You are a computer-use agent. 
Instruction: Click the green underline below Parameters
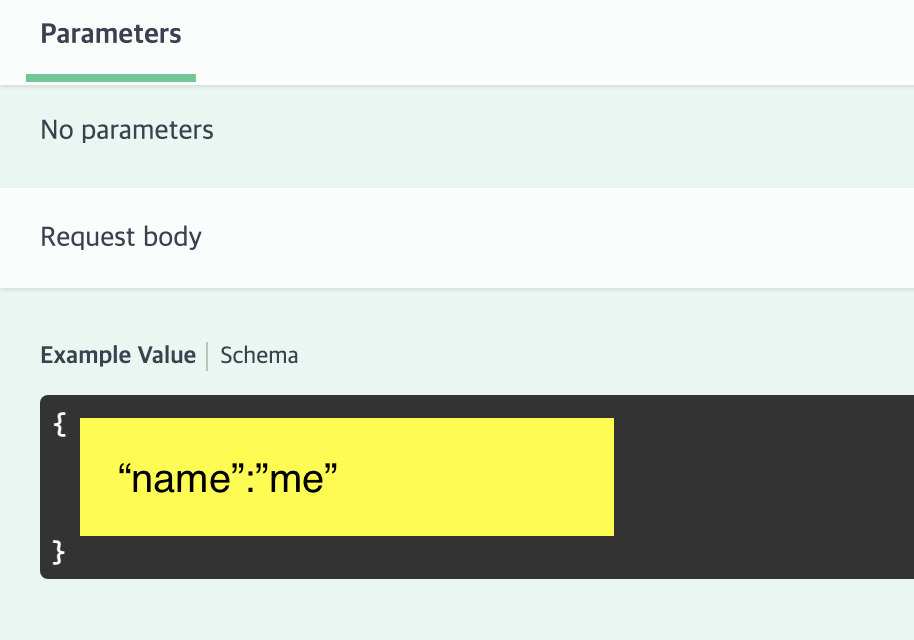pos(110,77)
